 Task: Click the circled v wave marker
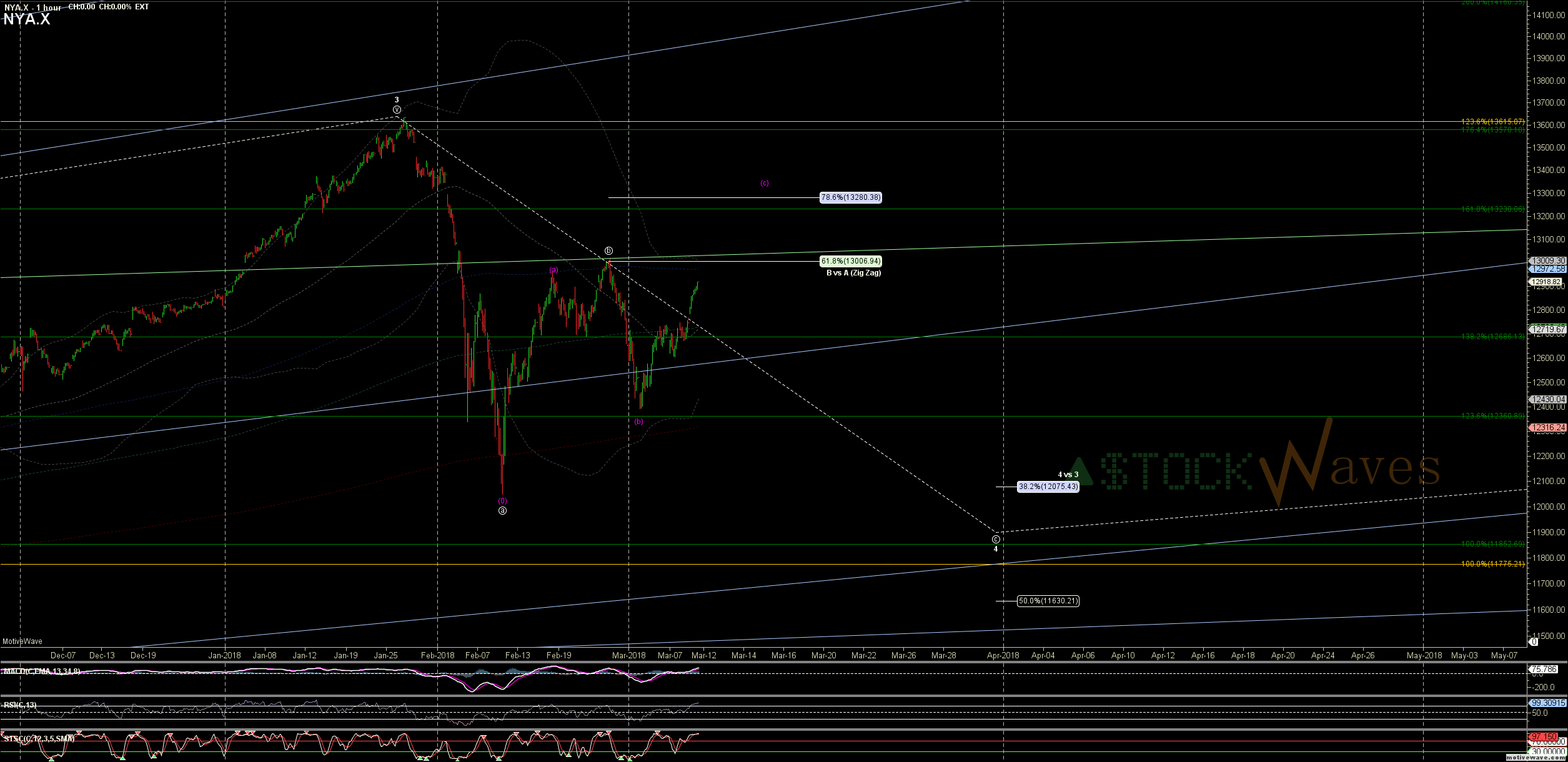[x=397, y=109]
